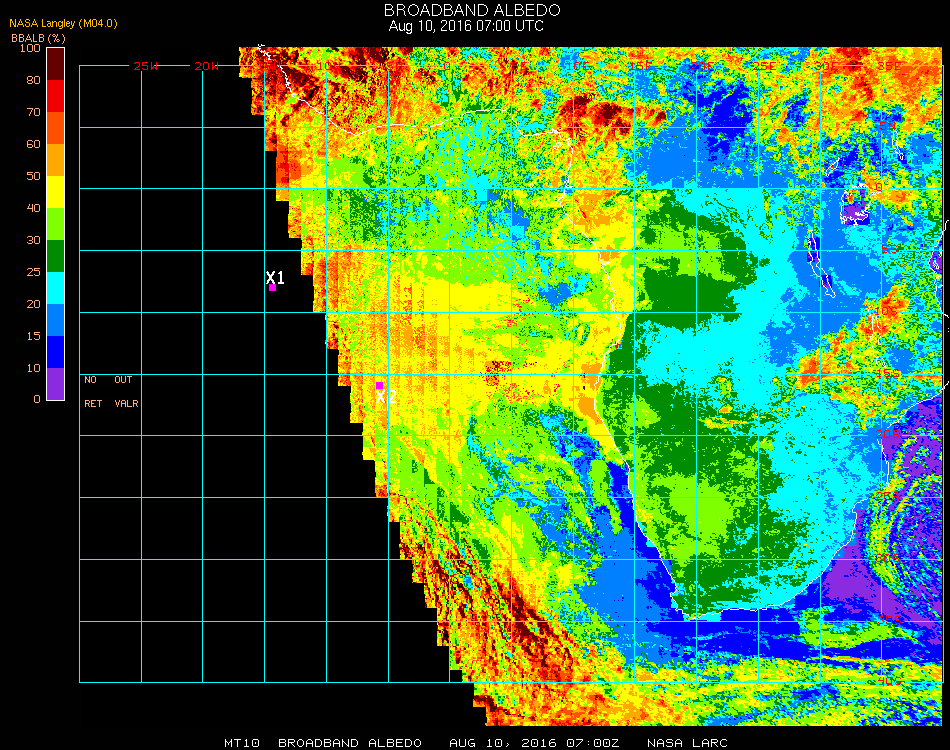Click the 30S latitude label
The image size is (950, 750).
pyautogui.click(x=888, y=558)
